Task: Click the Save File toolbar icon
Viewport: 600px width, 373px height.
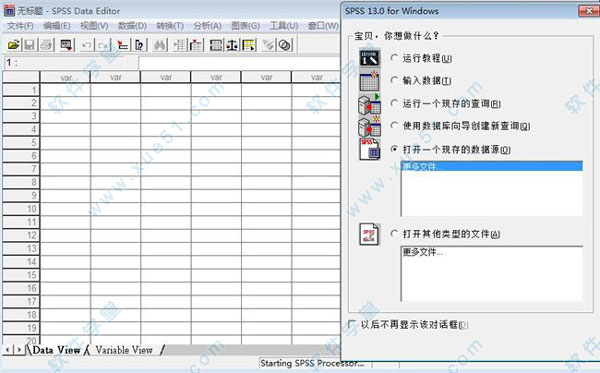Action: [x=29, y=45]
